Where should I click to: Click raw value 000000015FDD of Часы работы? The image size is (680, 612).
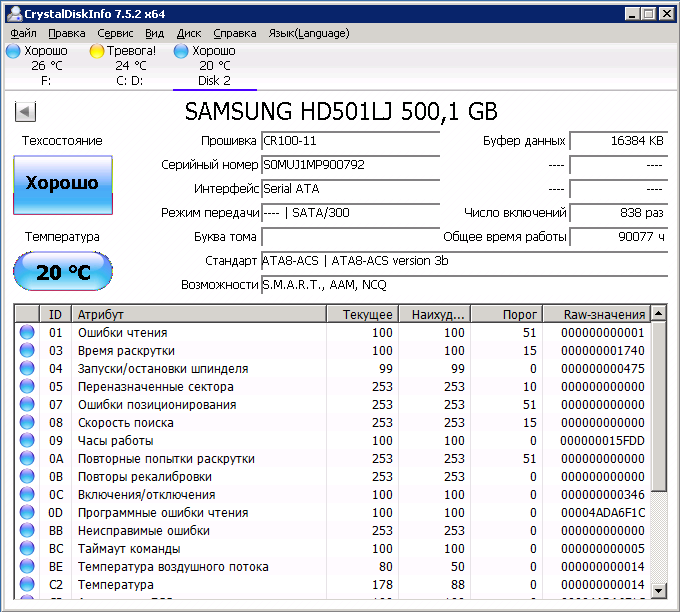[602, 441]
